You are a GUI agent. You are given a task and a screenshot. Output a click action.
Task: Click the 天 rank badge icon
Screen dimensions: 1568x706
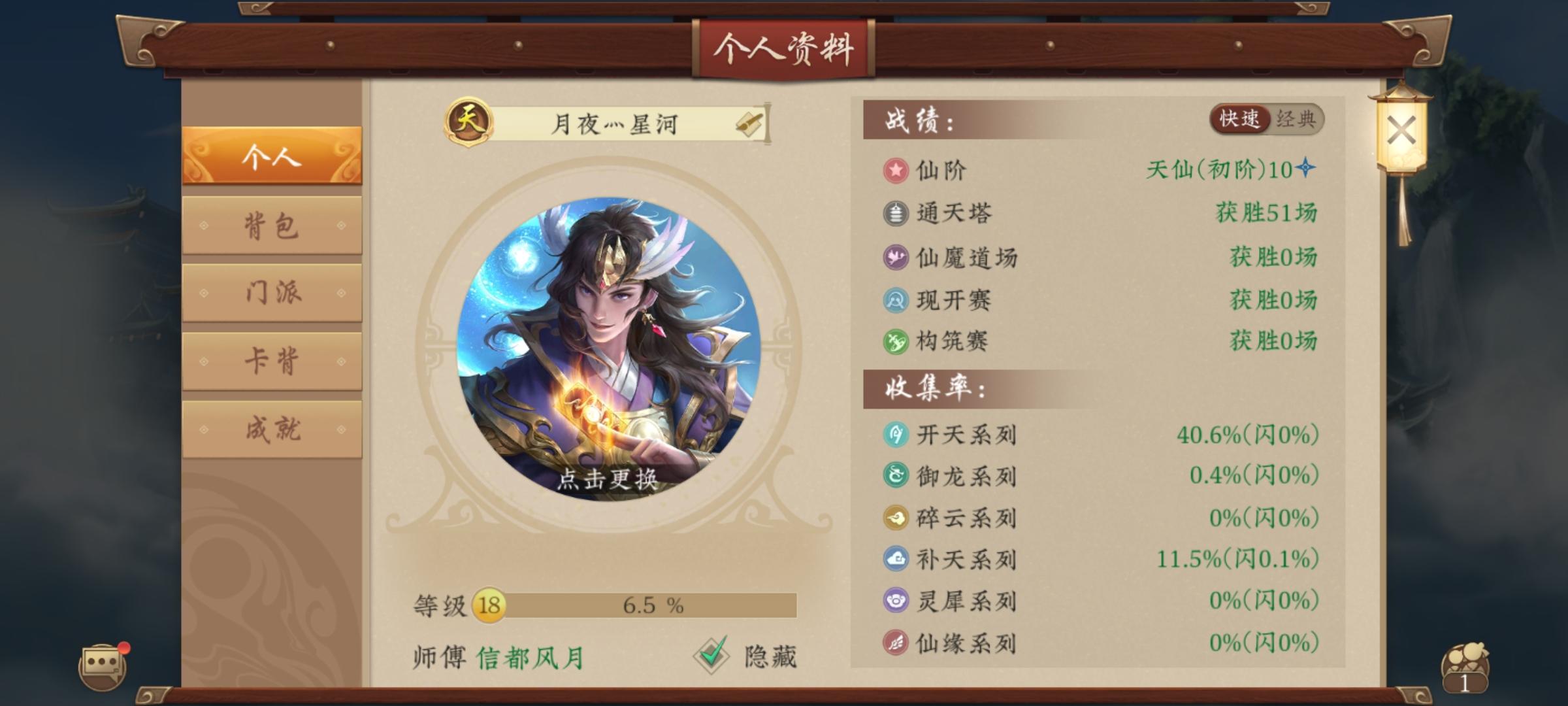point(468,121)
